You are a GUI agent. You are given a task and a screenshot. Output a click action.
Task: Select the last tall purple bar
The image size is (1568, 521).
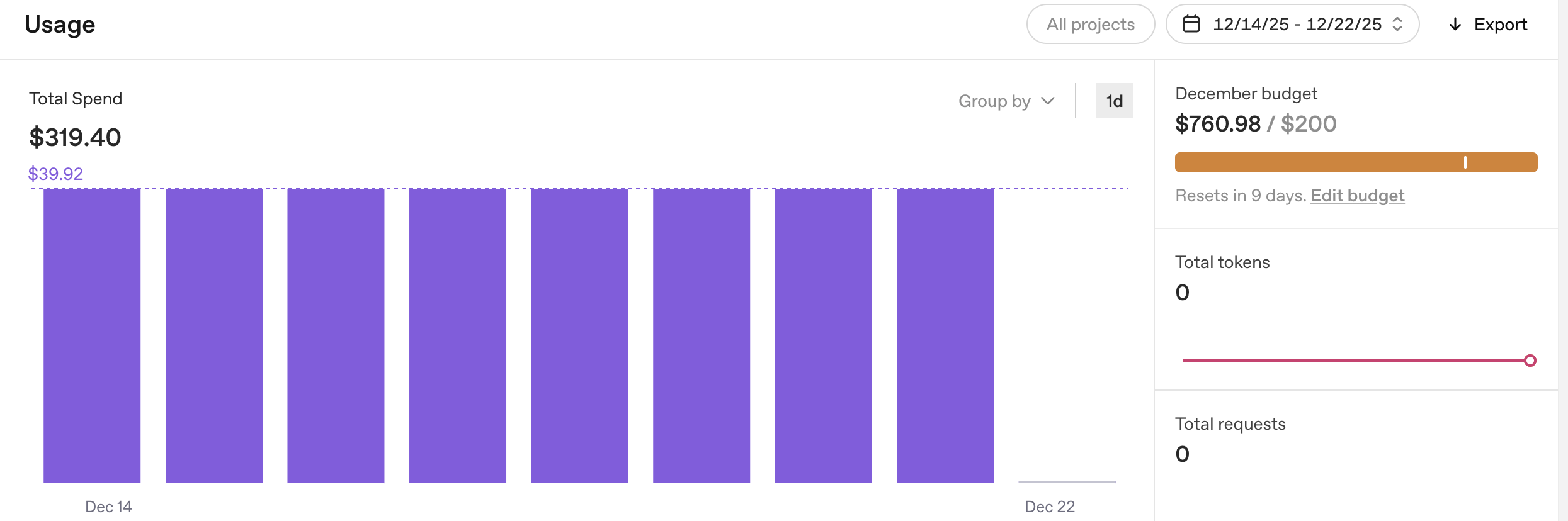[x=945, y=336]
